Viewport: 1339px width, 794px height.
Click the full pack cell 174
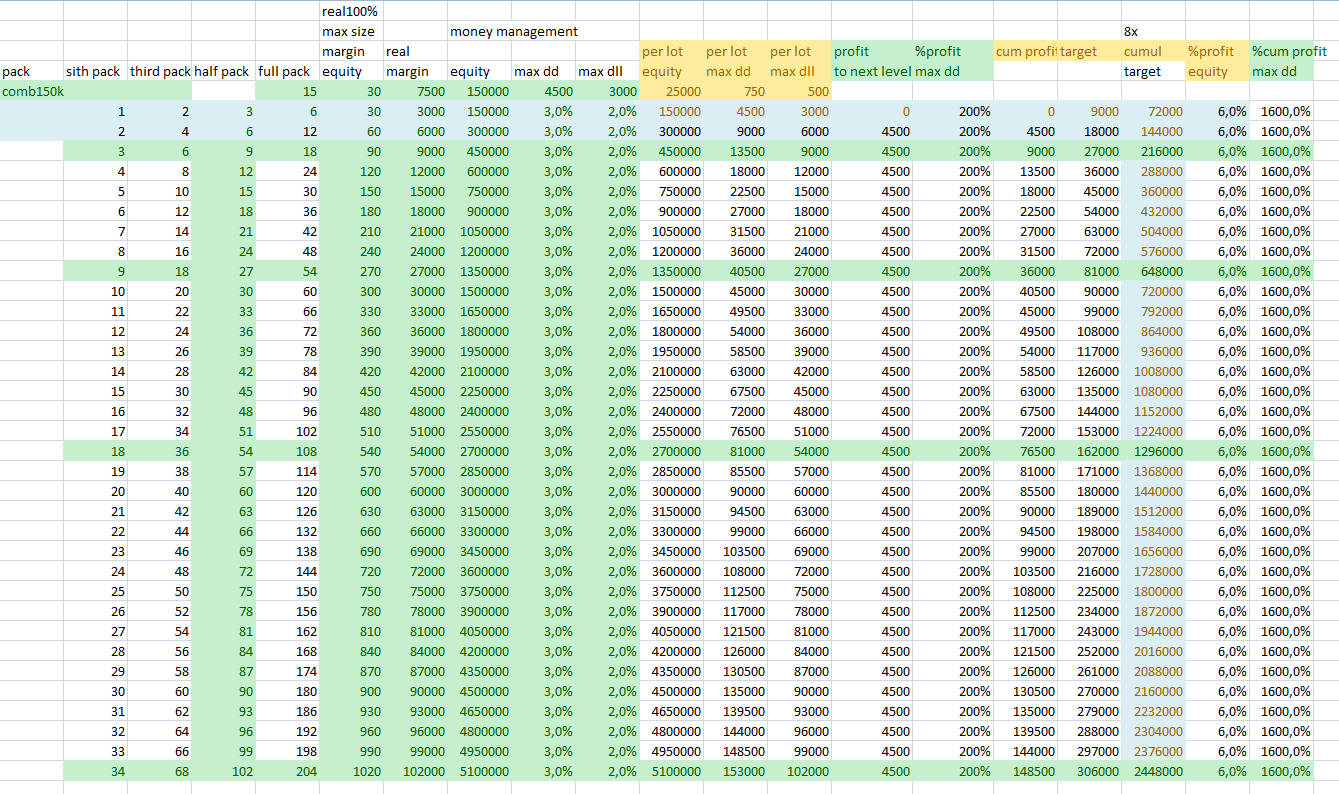coord(288,671)
